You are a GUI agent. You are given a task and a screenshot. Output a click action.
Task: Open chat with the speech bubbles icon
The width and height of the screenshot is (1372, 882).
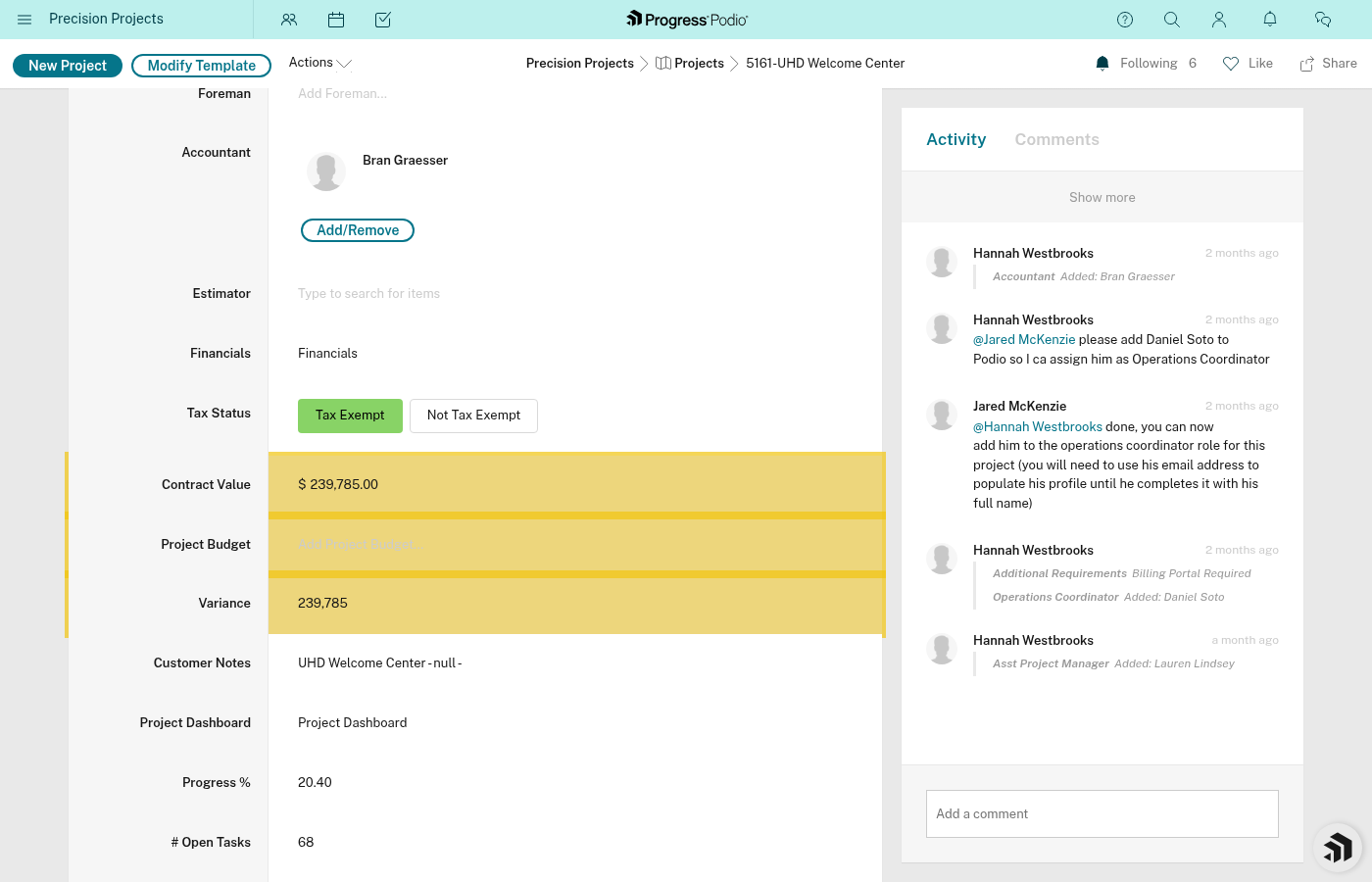(x=1323, y=20)
